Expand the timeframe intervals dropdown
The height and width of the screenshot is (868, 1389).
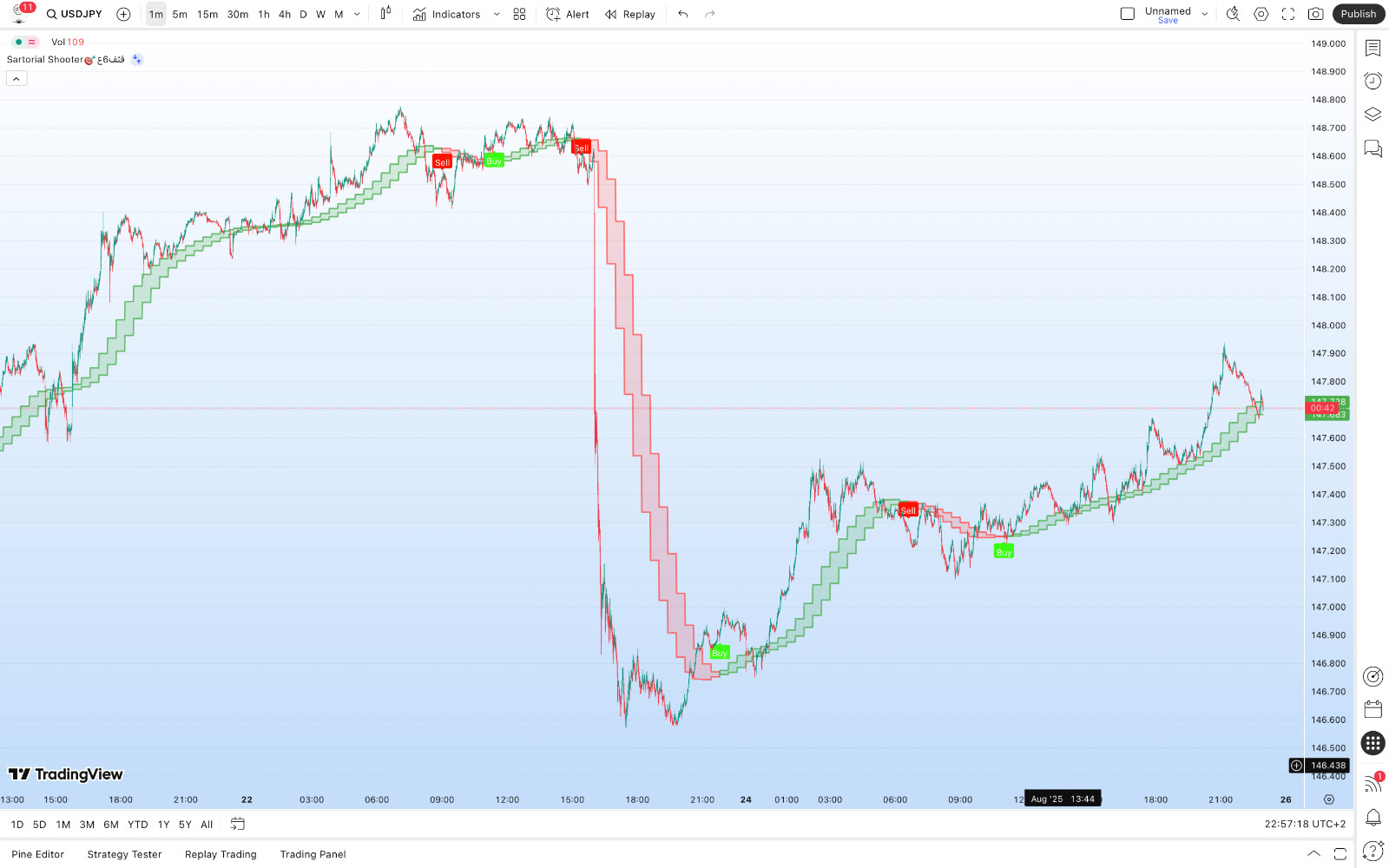(x=357, y=14)
